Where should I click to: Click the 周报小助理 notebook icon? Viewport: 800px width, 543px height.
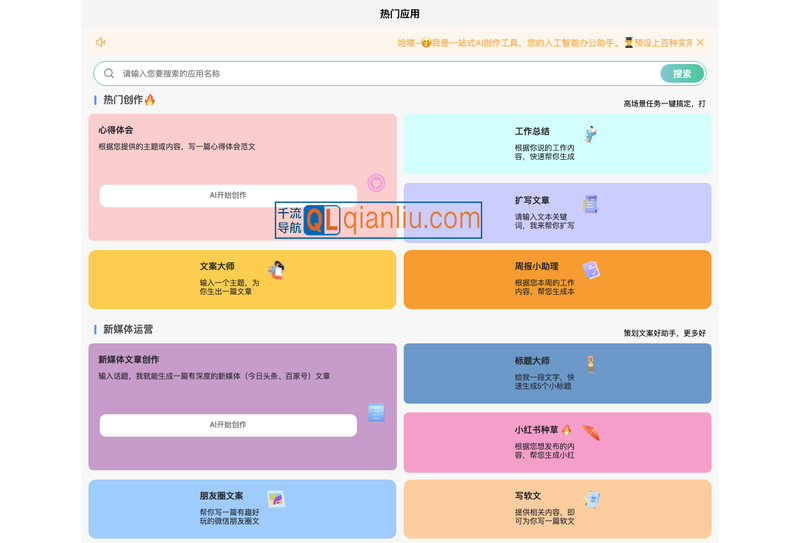point(591,270)
